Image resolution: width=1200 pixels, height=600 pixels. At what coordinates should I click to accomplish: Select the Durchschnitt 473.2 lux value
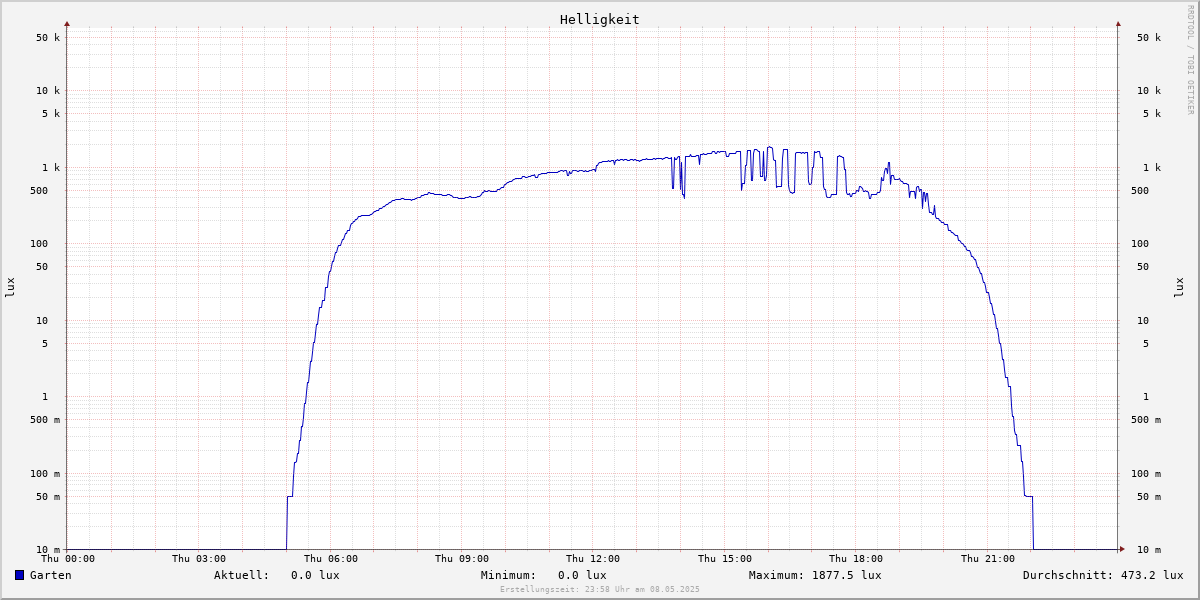[1148, 575]
